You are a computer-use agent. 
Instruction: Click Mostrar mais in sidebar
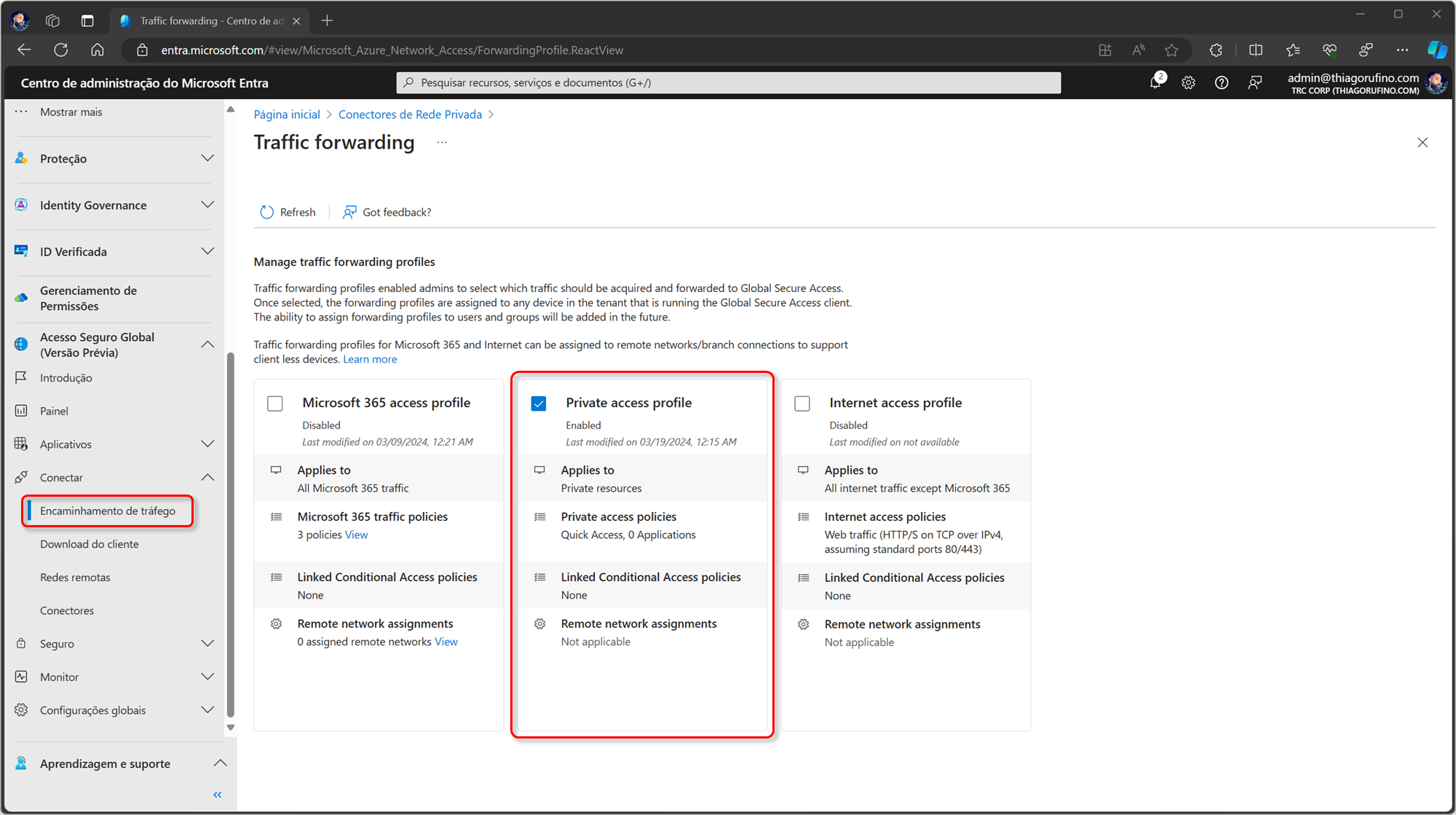71,112
